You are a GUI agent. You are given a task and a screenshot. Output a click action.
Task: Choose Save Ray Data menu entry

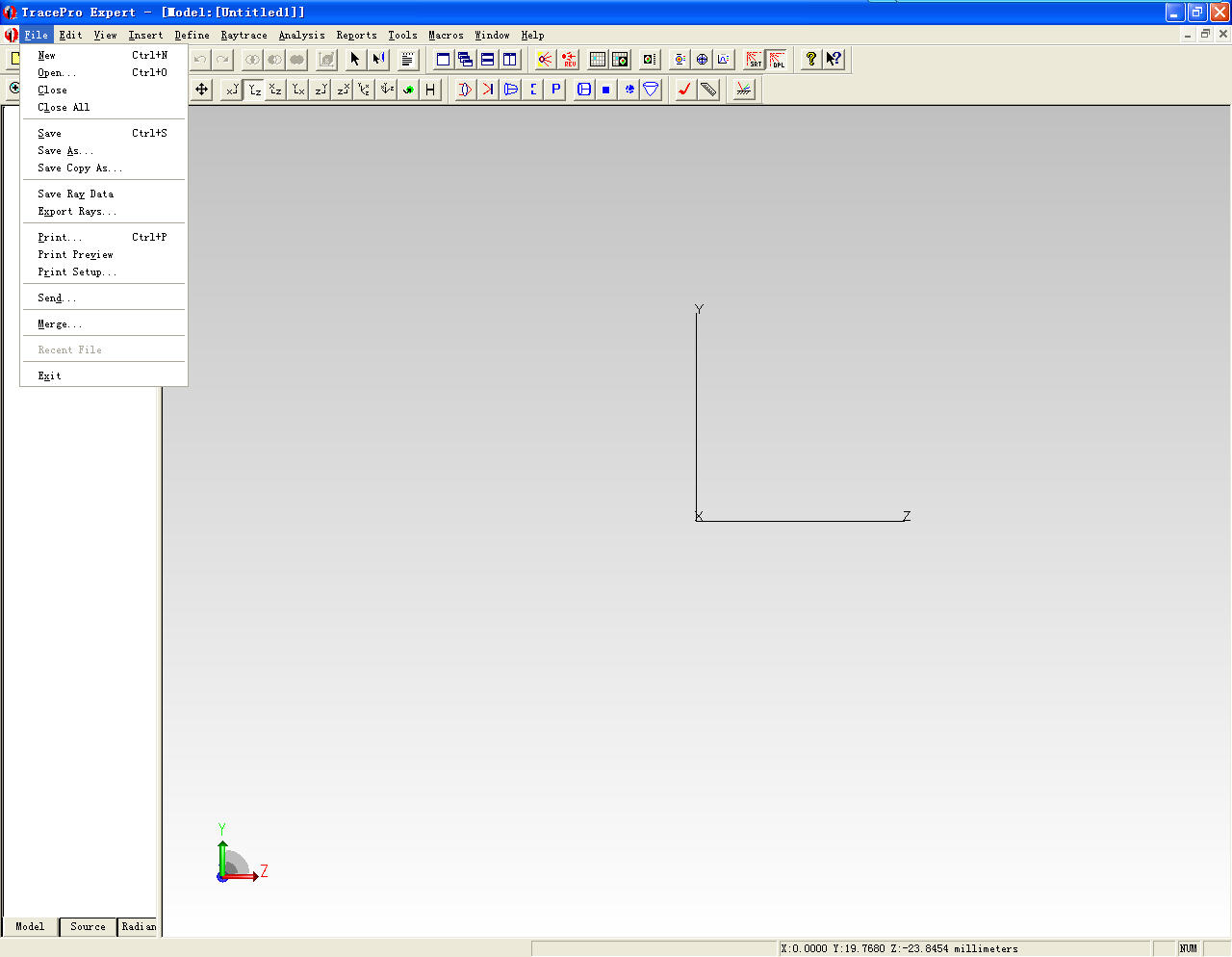(104, 194)
